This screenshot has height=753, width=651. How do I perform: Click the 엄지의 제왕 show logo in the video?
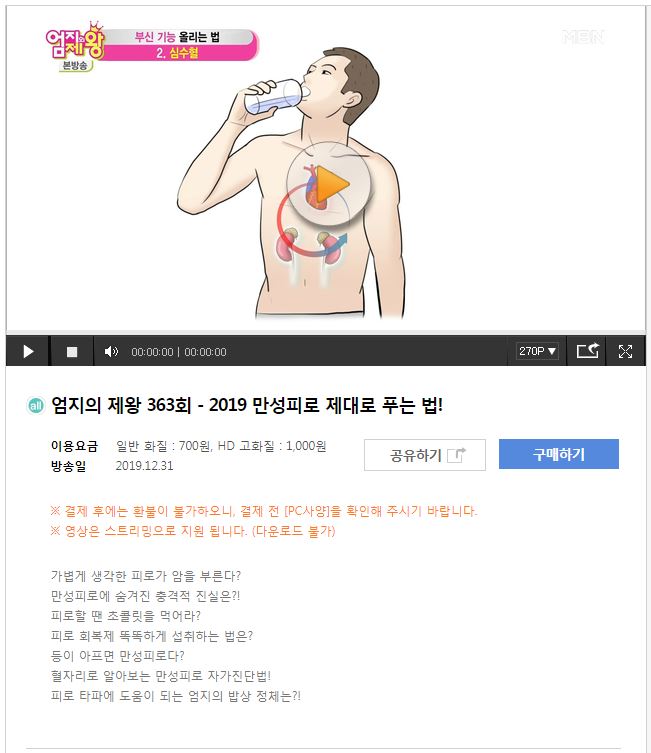(75, 46)
